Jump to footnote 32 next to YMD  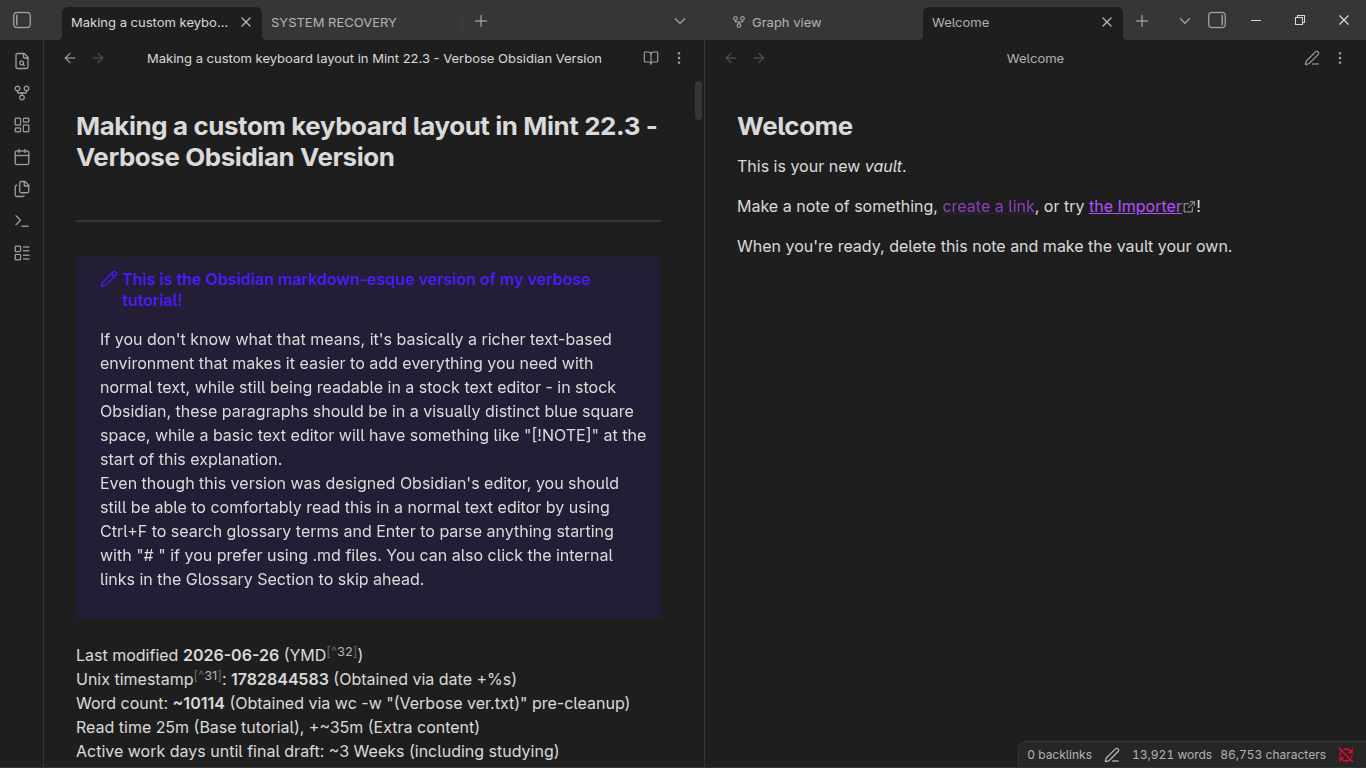click(342, 652)
